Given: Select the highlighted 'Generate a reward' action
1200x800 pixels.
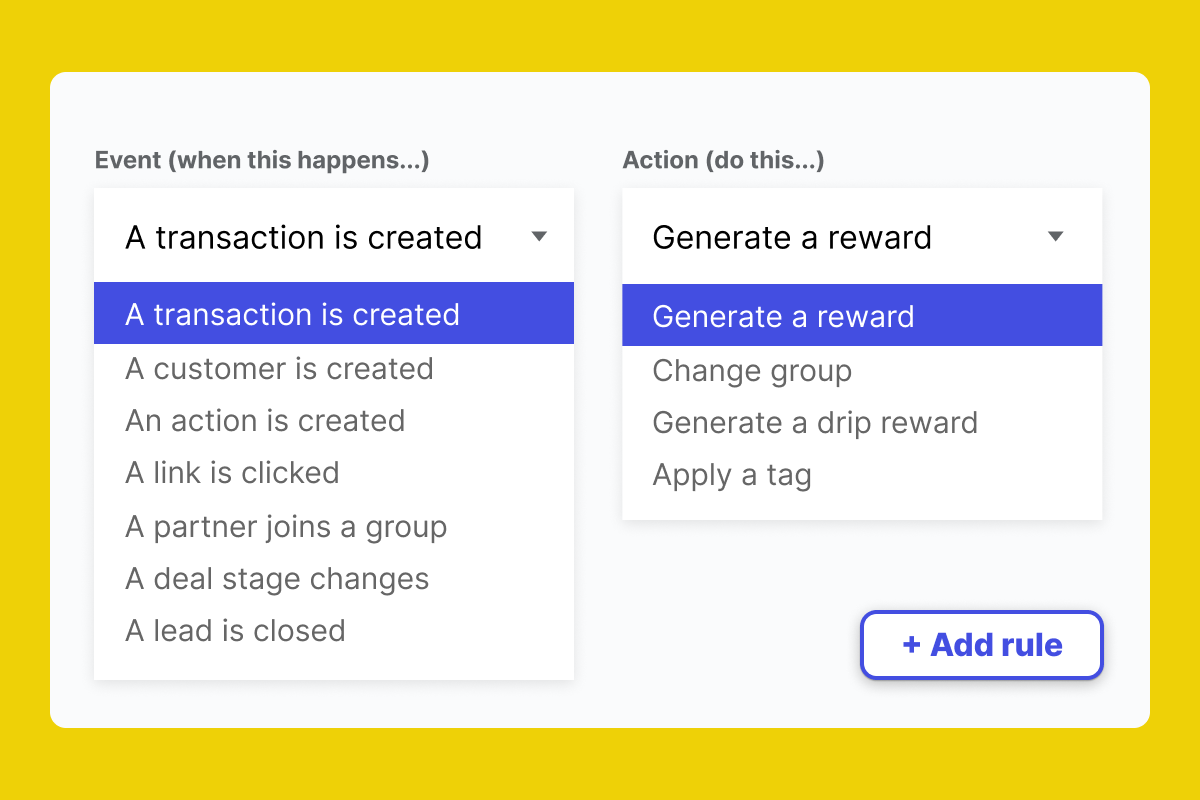Looking at the screenshot, I should tap(783, 315).
